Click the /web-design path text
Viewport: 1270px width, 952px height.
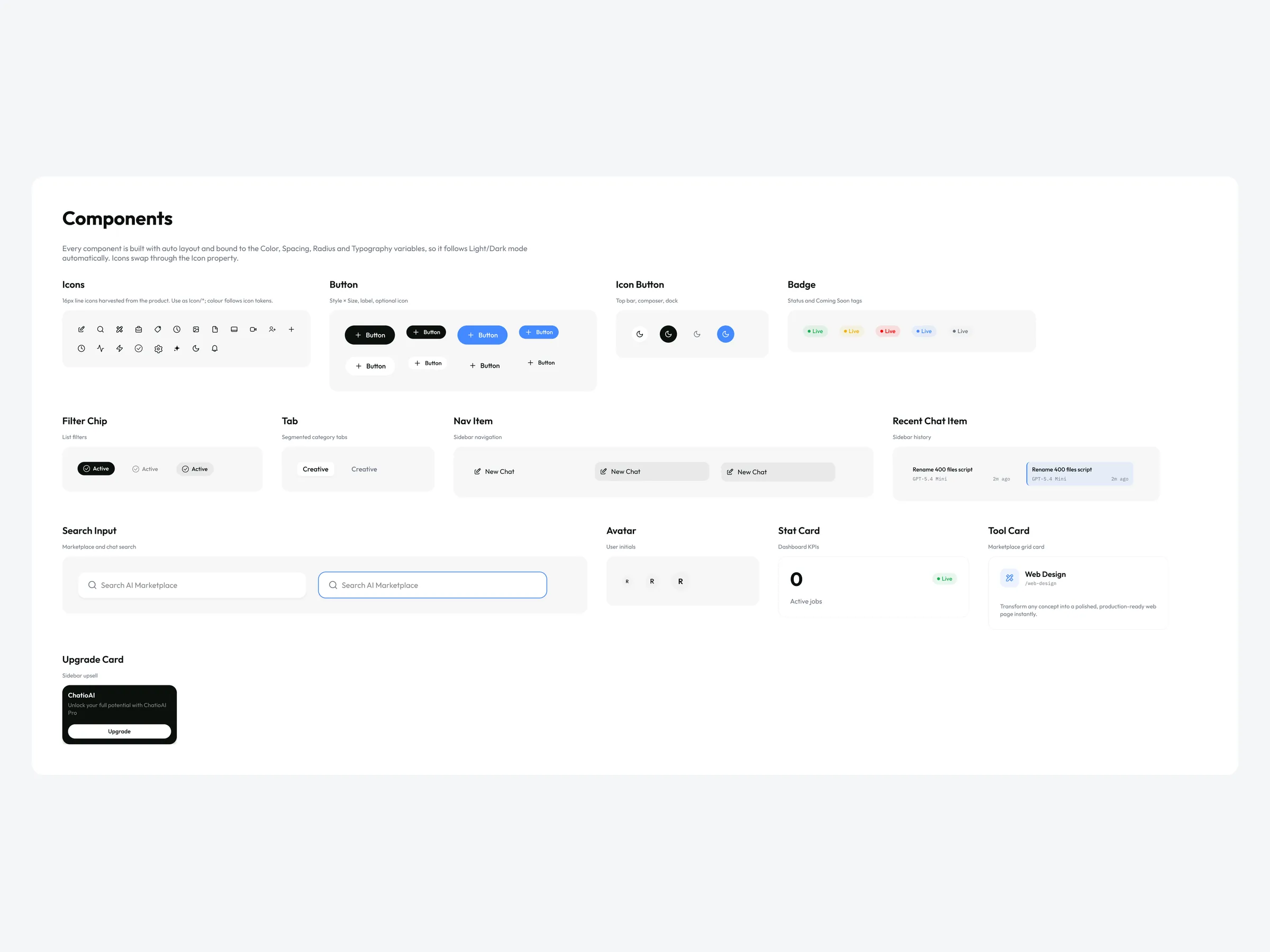coord(1040,583)
